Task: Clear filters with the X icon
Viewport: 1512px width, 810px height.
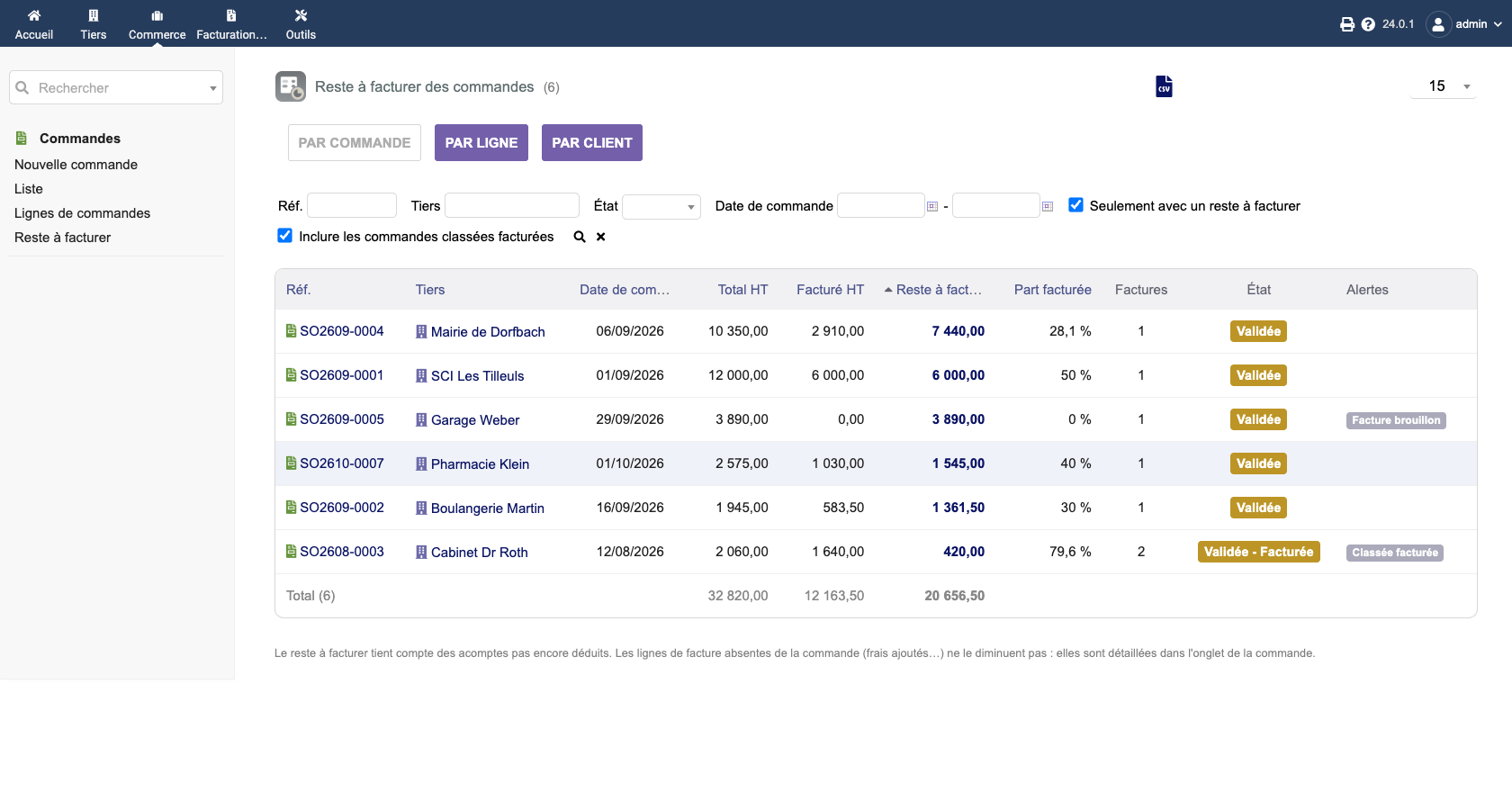Action: 600,237
